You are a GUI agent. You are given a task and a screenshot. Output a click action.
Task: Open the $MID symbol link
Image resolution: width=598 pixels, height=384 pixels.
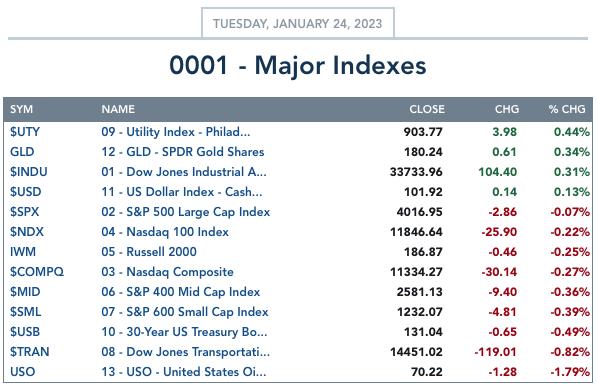coord(25,292)
